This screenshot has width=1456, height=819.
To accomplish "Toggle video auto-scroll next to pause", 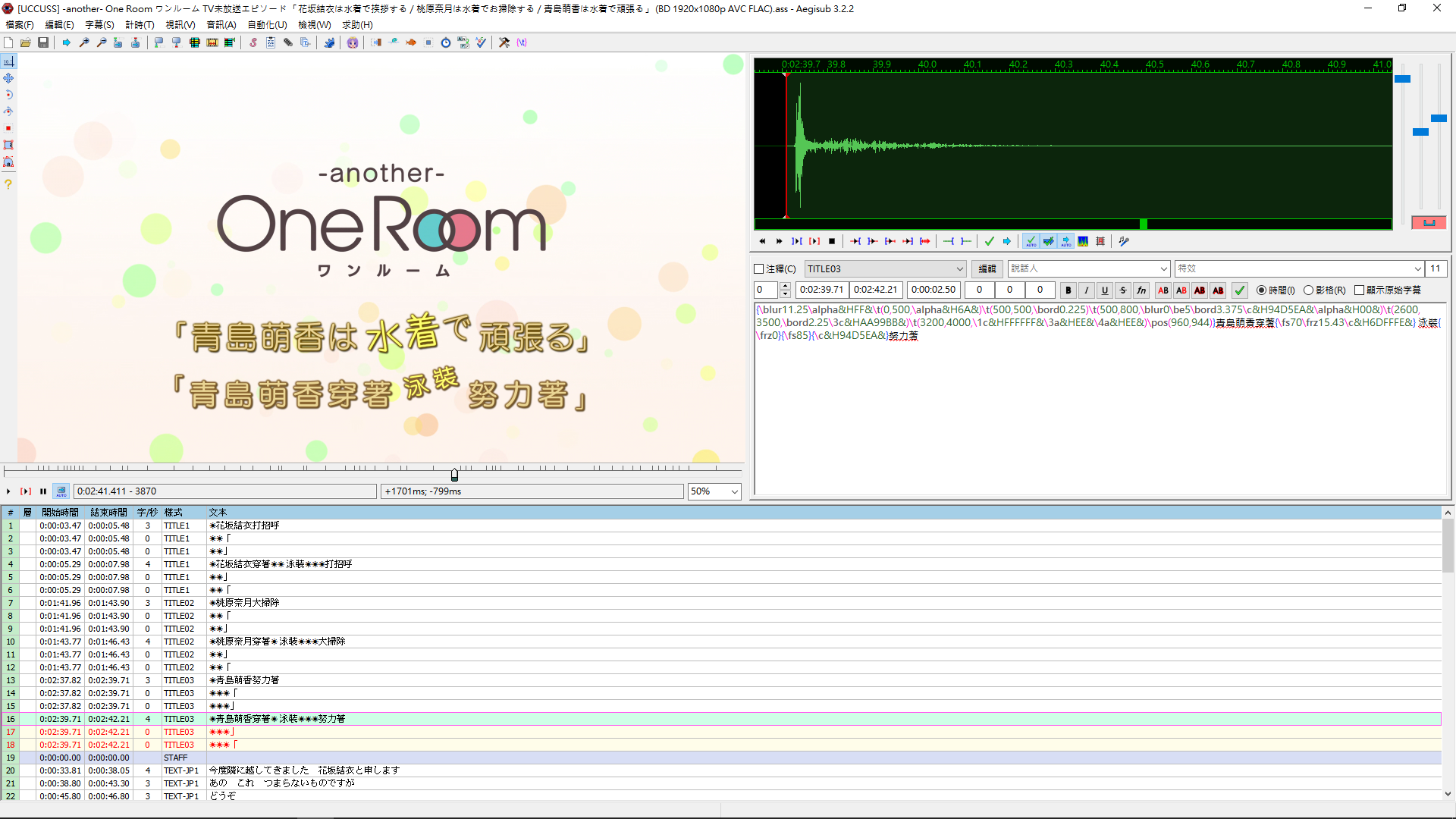I will point(61,491).
